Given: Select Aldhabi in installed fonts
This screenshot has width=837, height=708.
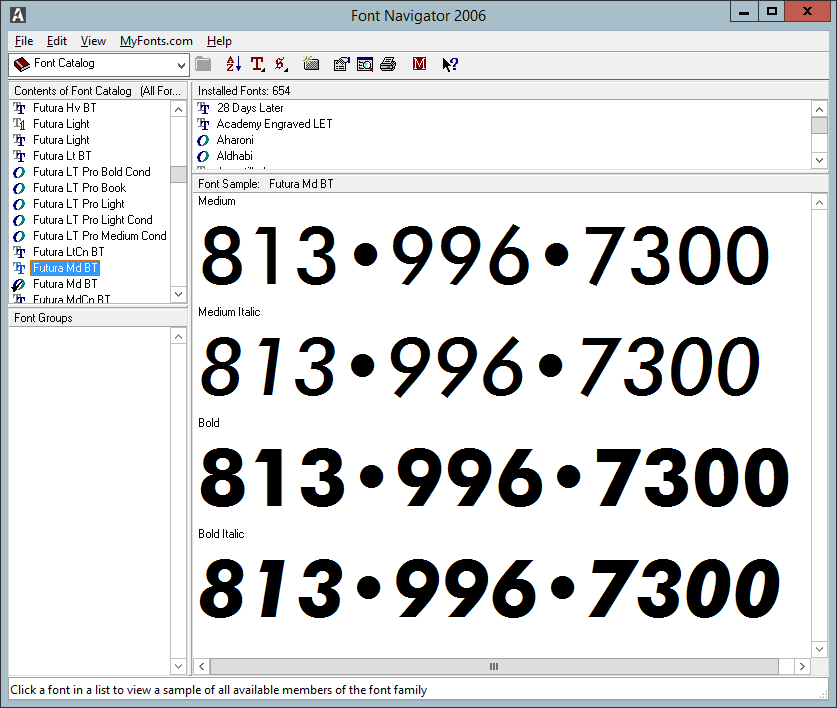Looking at the screenshot, I should (234, 156).
